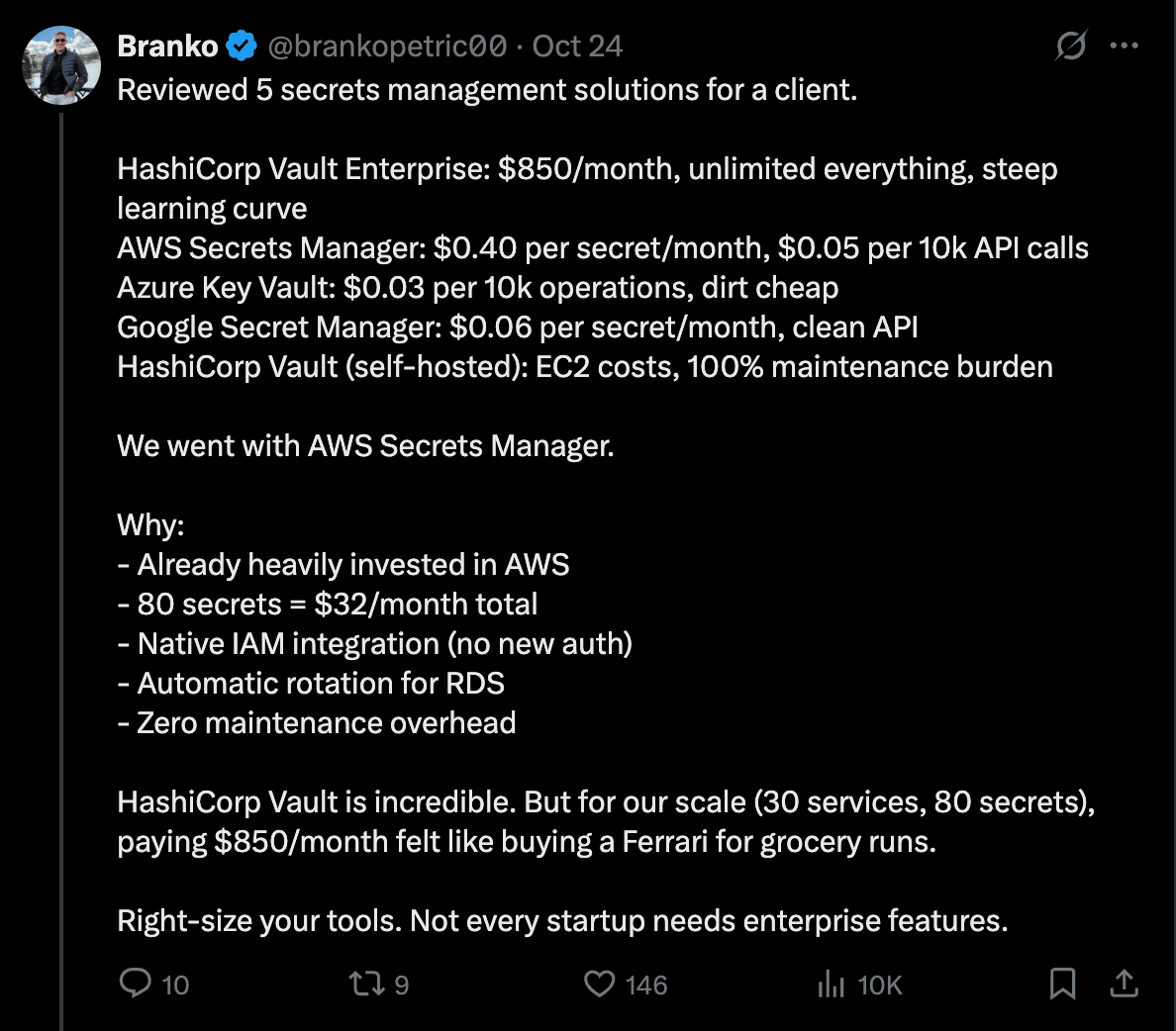Click the Grok explain-post icon
The width and height of the screenshot is (1176, 1031).
pos(1071,46)
